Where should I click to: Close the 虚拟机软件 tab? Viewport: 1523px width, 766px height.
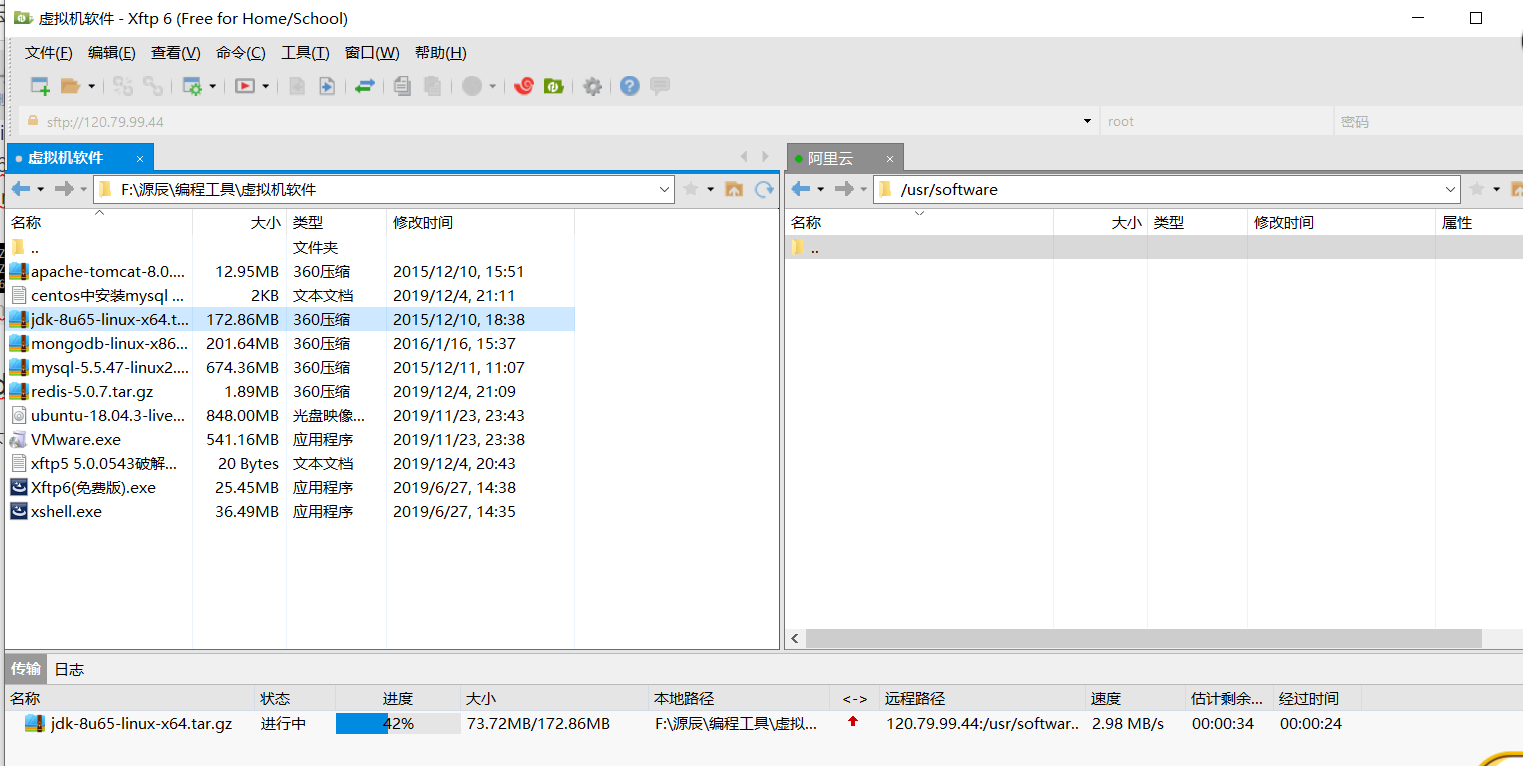point(140,159)
